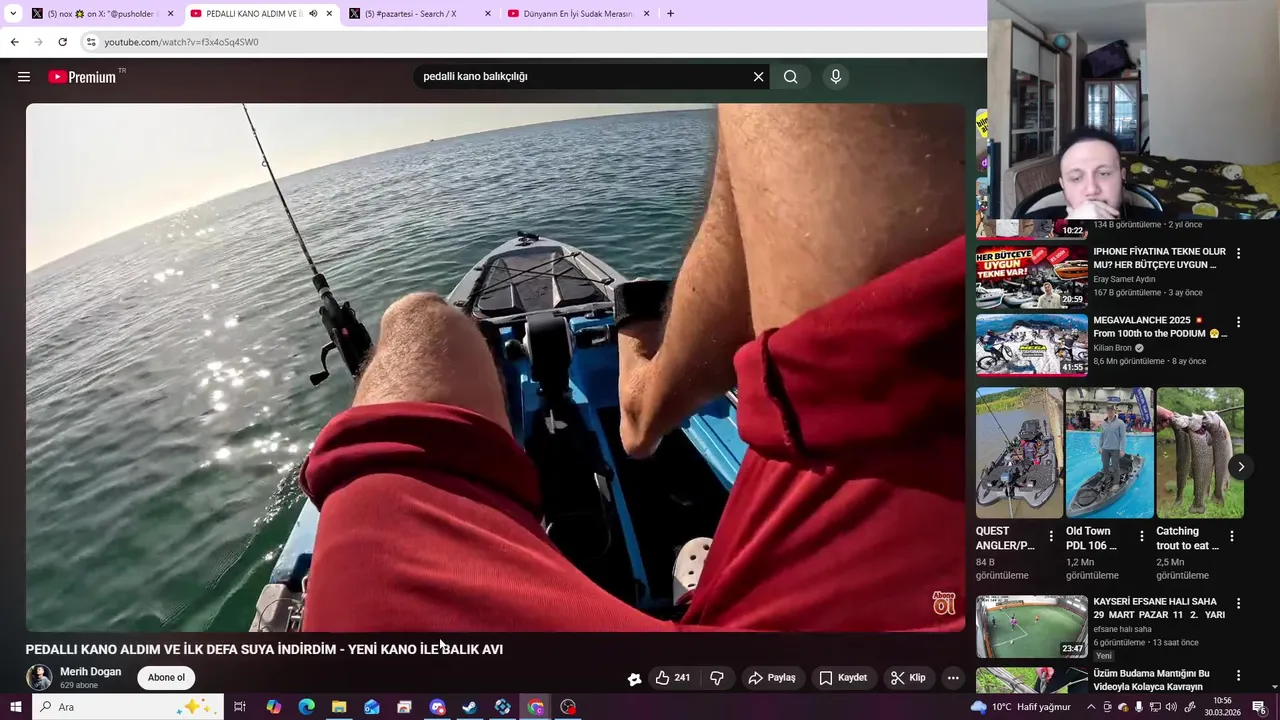This screenshot has width=1280, height=720.
Task: Go to YouTube Premium home logo
Action: 83,77
